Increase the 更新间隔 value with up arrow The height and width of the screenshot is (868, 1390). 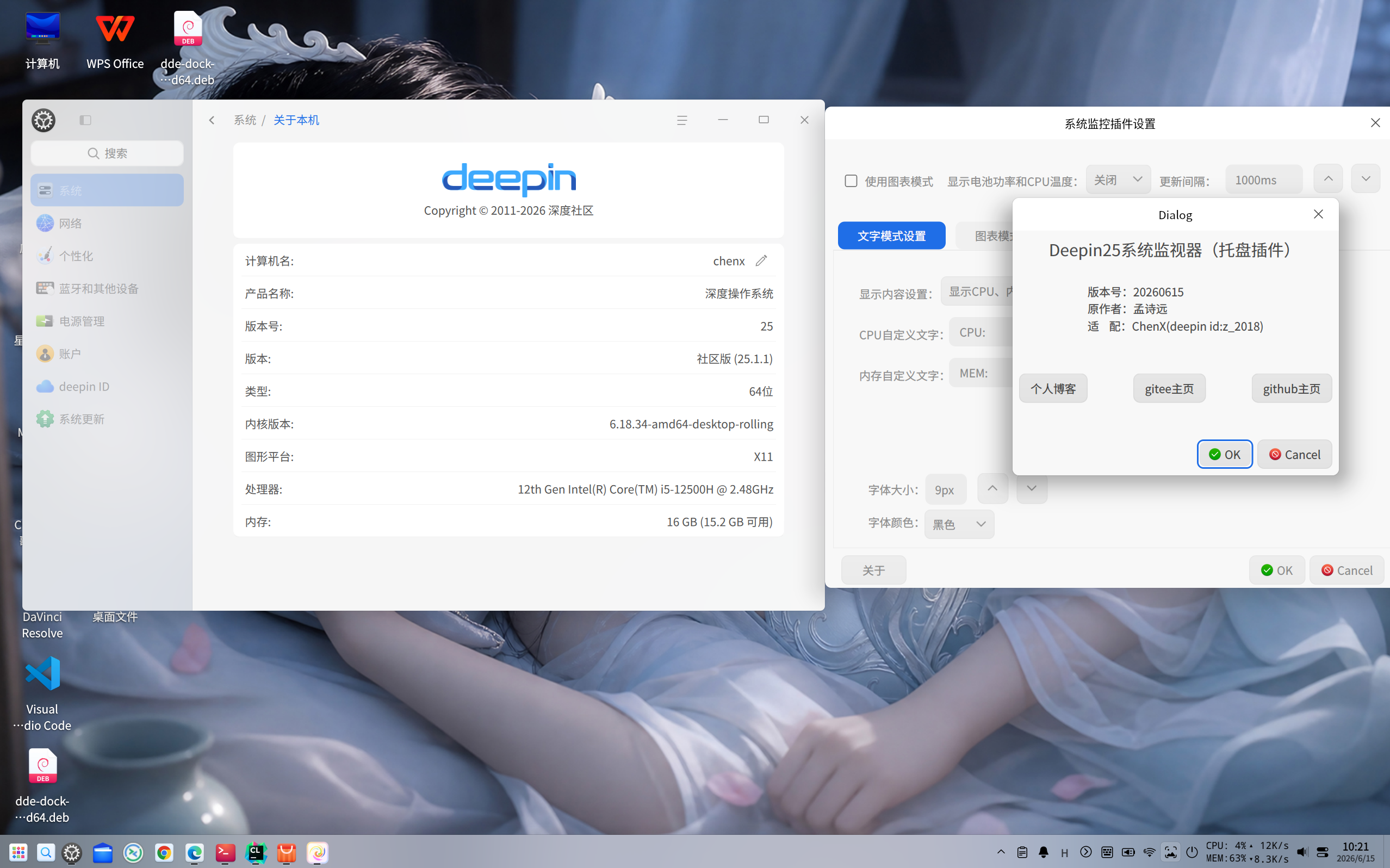(x=1328, y=178)
